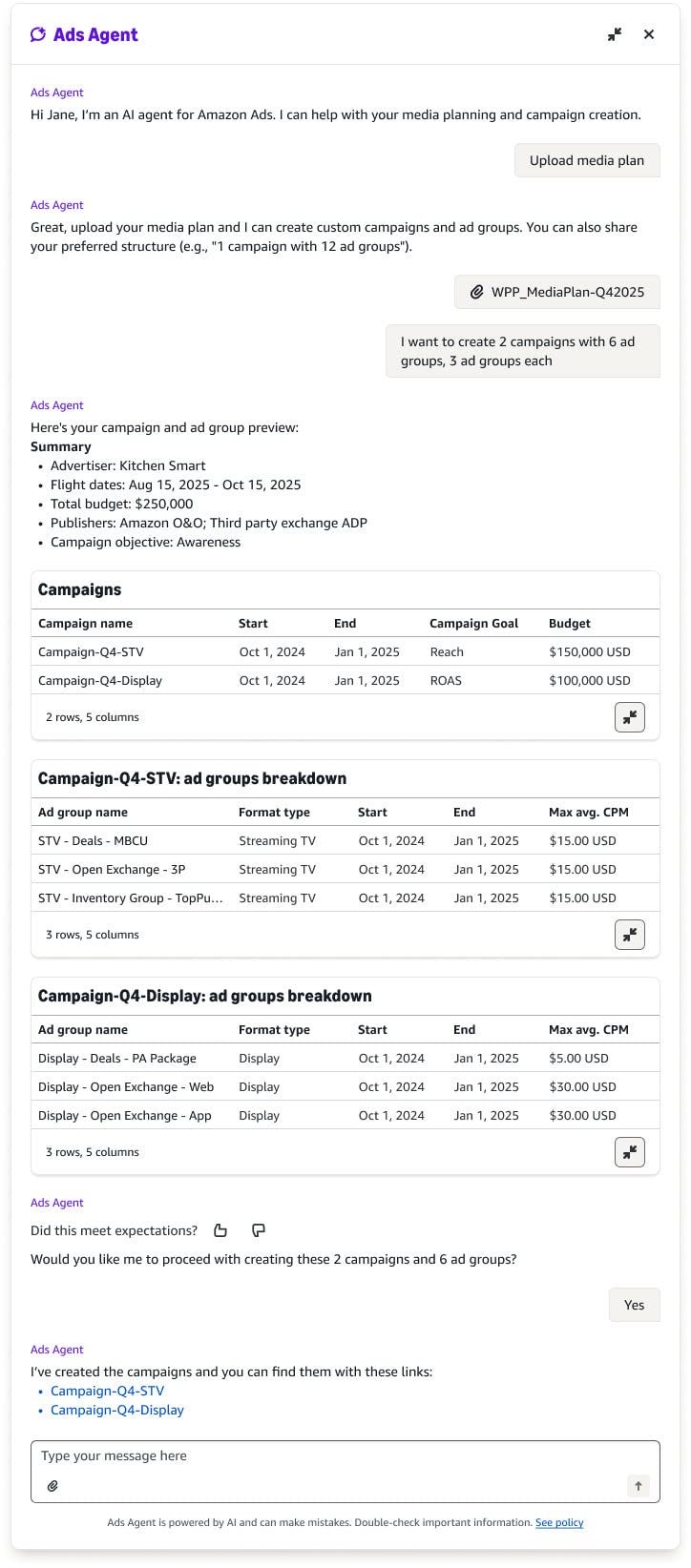Viewport: 691px width, 1568px height.
Task: Click the Ads Agent logo icon
Action: click(x=37, y=34)
